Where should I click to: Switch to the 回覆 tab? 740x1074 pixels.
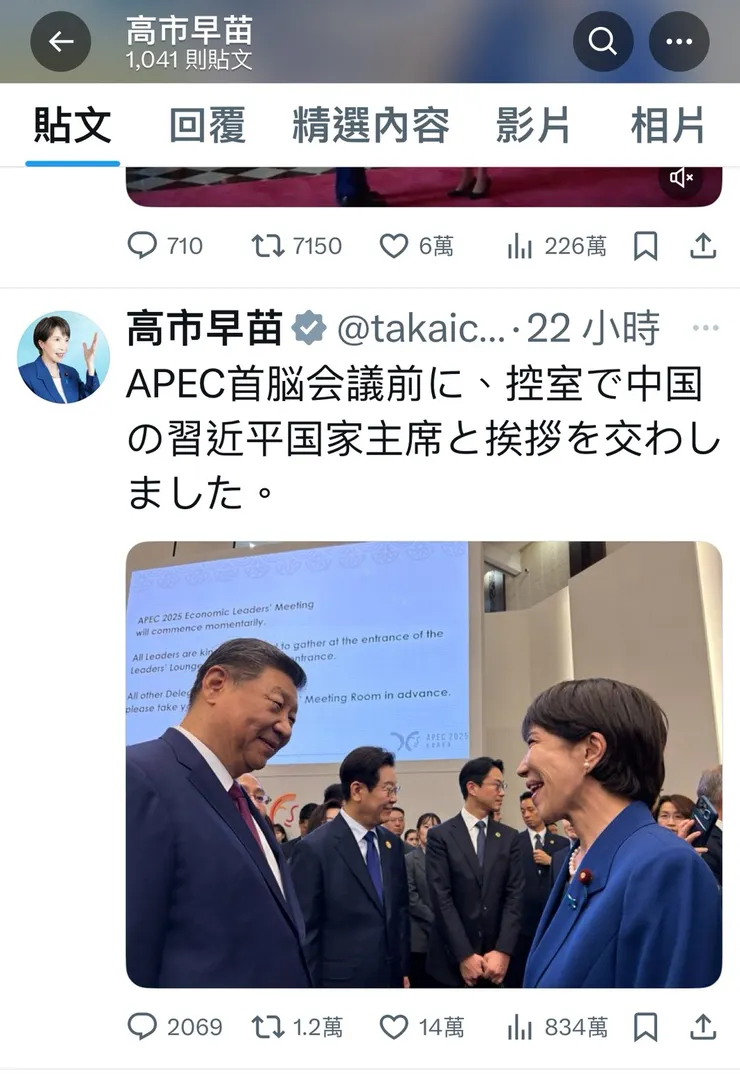[x=208, y=125]
